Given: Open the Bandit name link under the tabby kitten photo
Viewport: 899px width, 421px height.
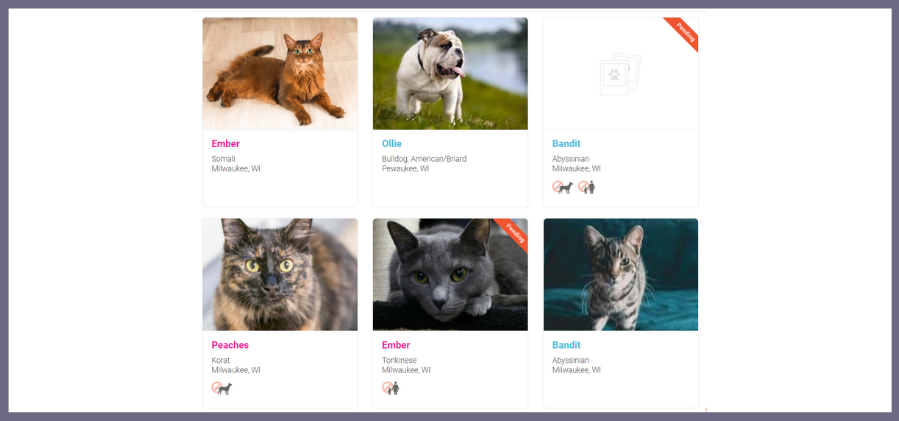Looking at the screenshot, I should [566, 345].
